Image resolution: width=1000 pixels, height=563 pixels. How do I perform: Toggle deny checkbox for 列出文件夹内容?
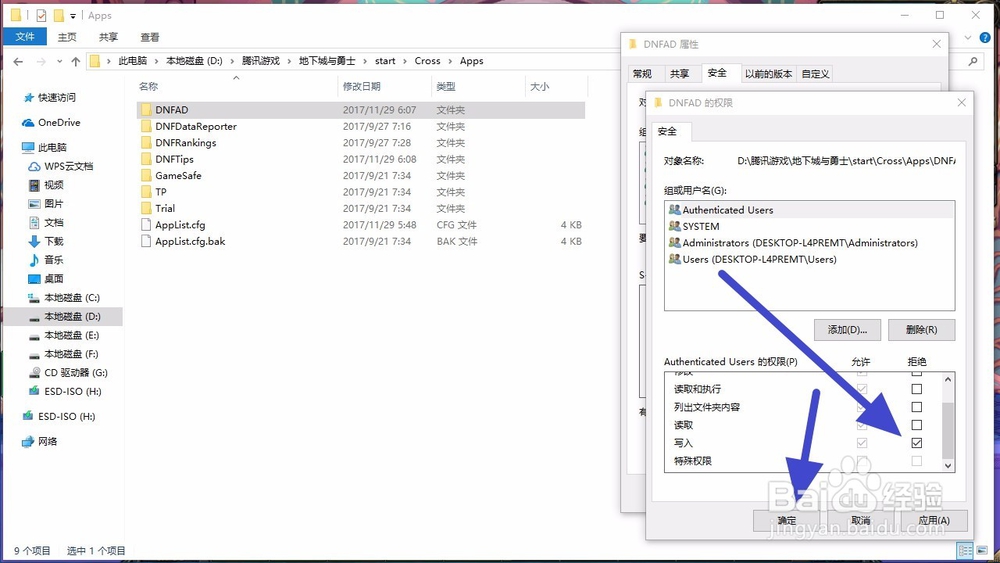(x=916, y=407)
